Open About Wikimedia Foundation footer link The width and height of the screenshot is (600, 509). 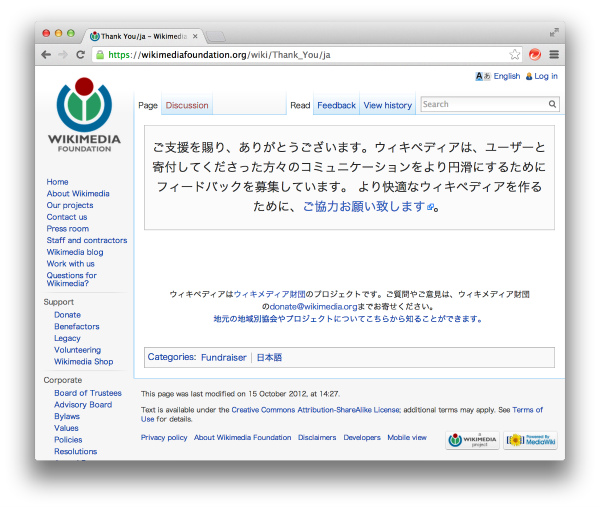click(243, 437)
